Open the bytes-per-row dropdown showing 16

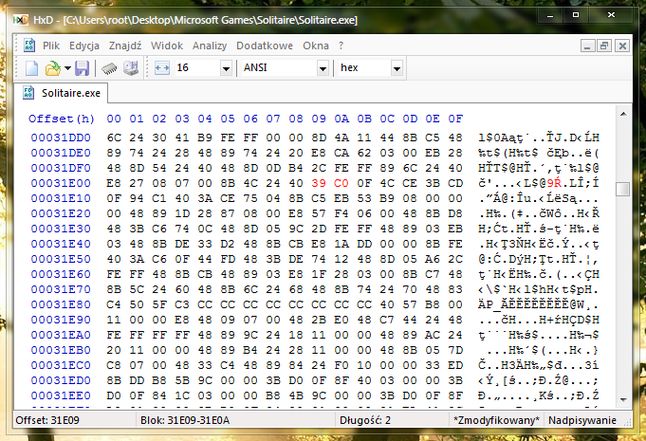tap(226, 68)
